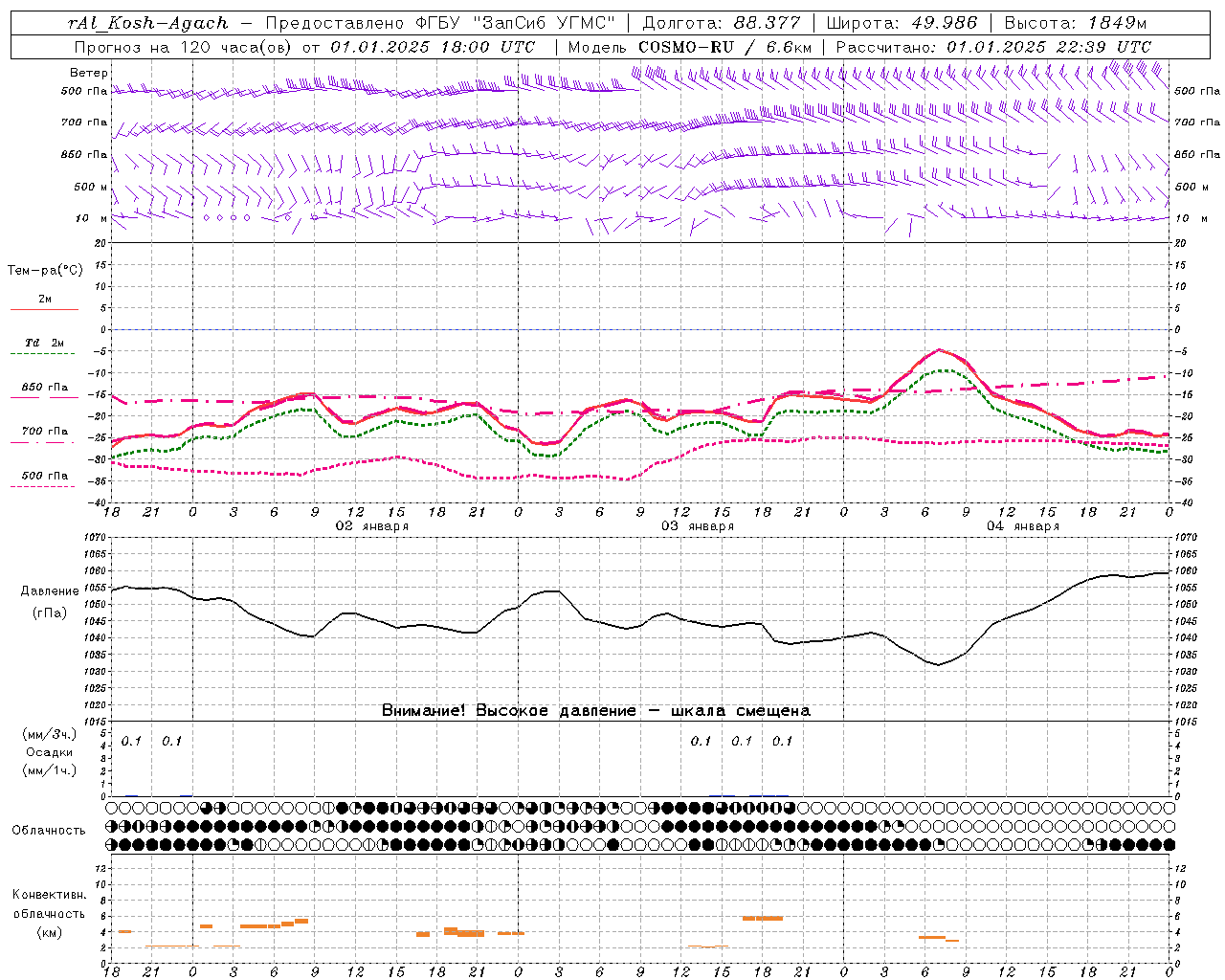This screenshot has height=980, width=1225.
Task: Click the model name "COSMO-RU / 6.6км"
Action: tap(725, 47)
